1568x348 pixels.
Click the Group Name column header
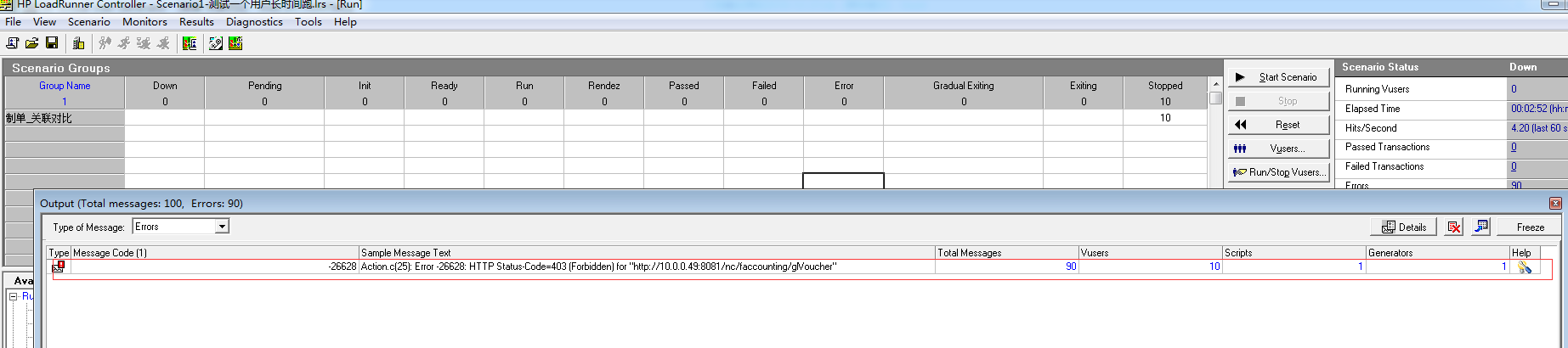coord(65,86)
